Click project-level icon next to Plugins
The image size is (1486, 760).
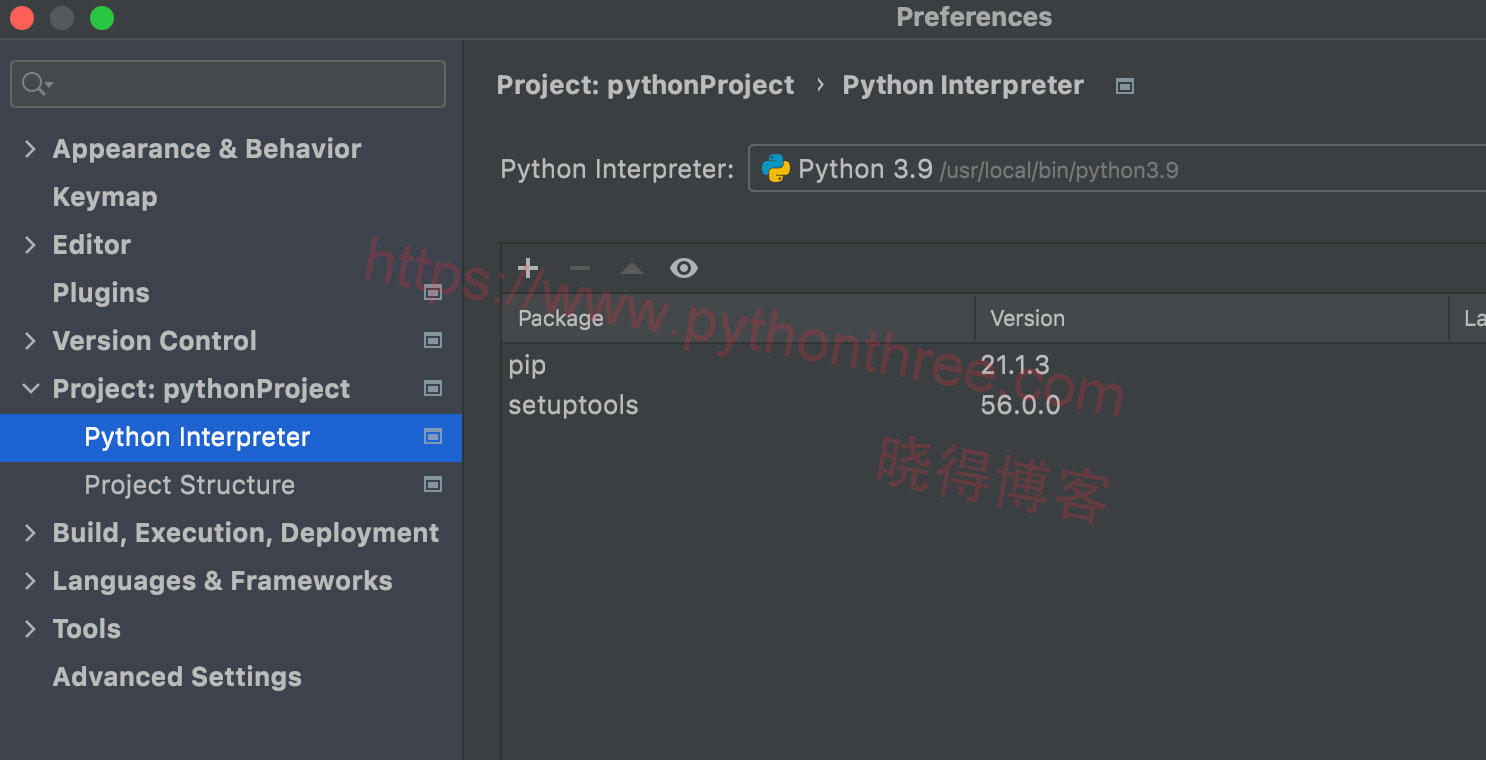(x=433, y=292)
